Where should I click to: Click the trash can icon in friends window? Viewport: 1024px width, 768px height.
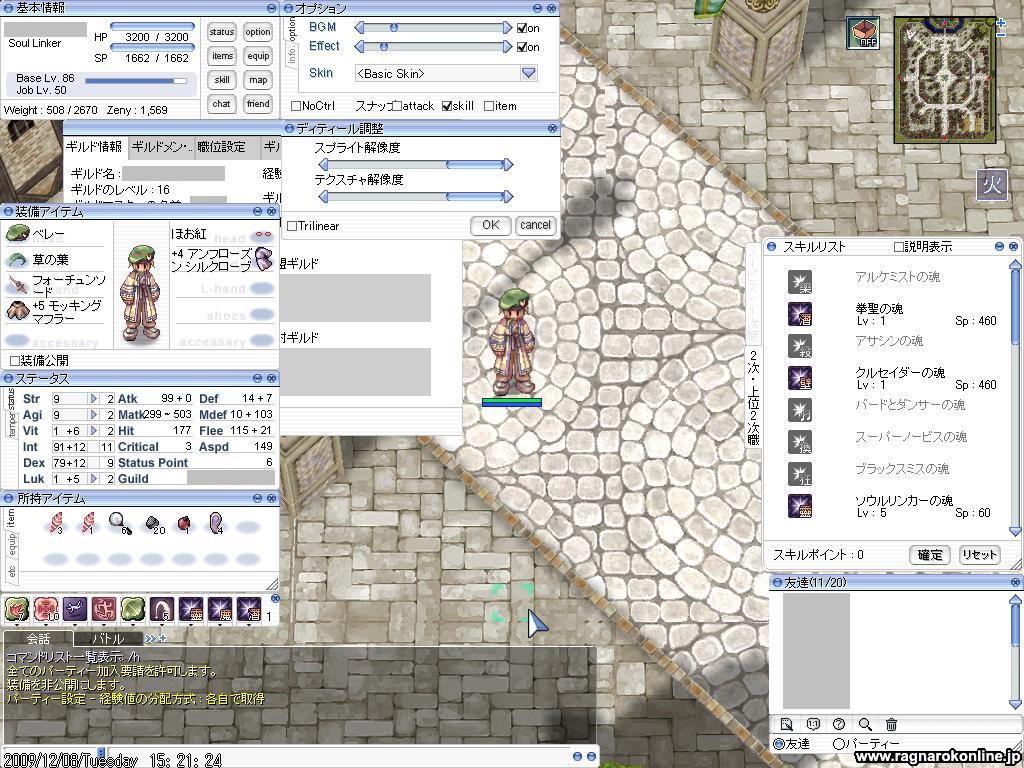click(x=891, y=724)
